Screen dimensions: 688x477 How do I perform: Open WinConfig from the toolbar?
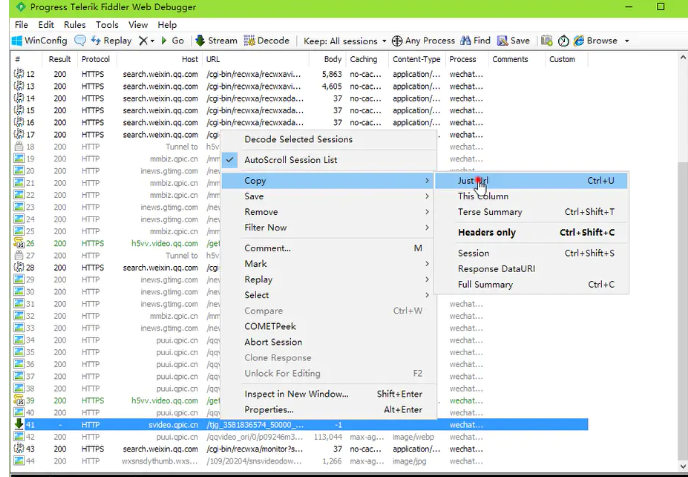coord(40,41)
